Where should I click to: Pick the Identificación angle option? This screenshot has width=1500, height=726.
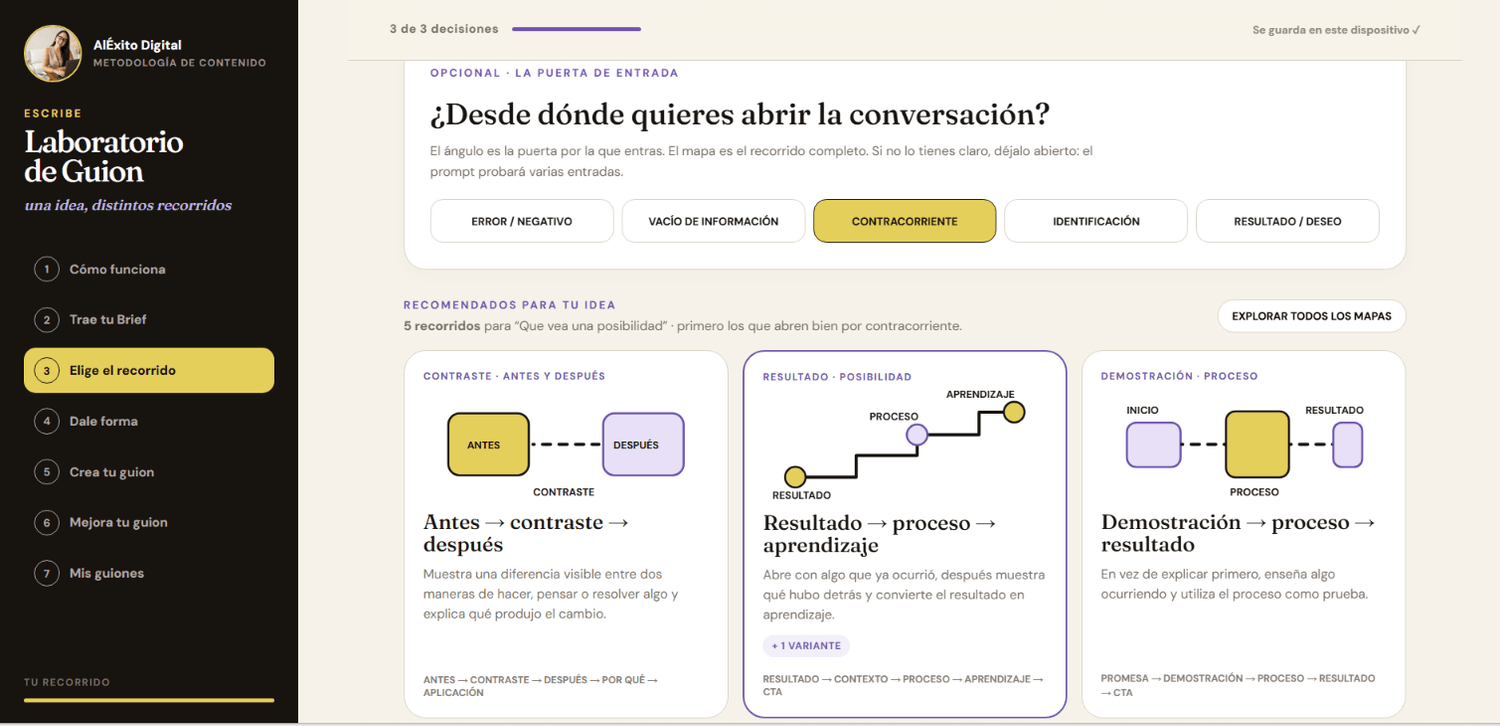(x=1096, y=221)
